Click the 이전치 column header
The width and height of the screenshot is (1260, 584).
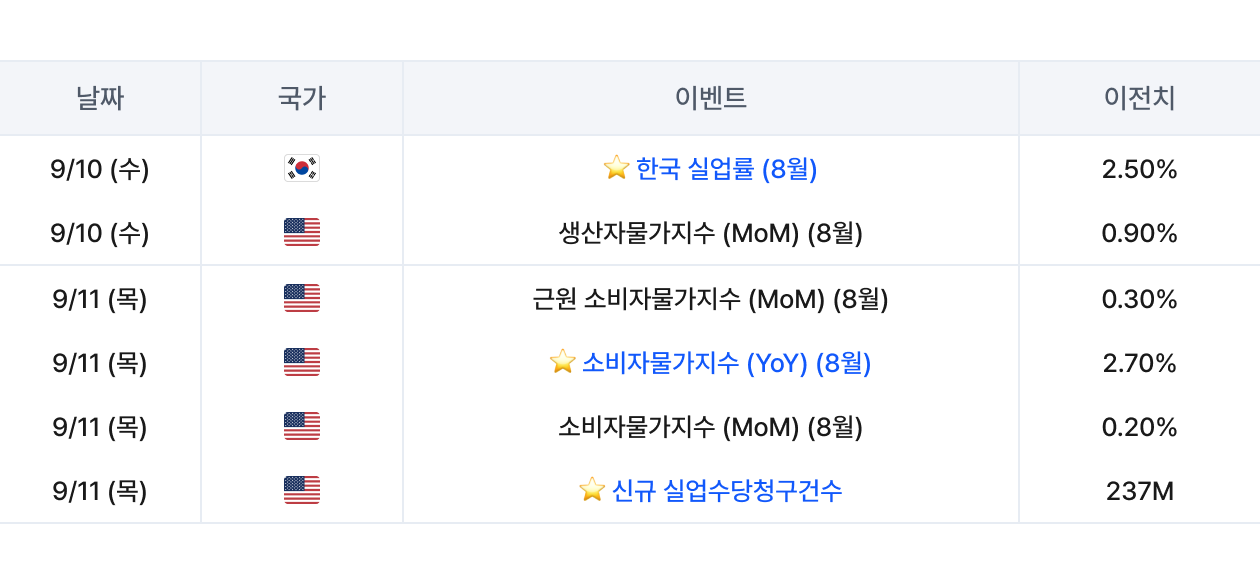point(1140,98)
